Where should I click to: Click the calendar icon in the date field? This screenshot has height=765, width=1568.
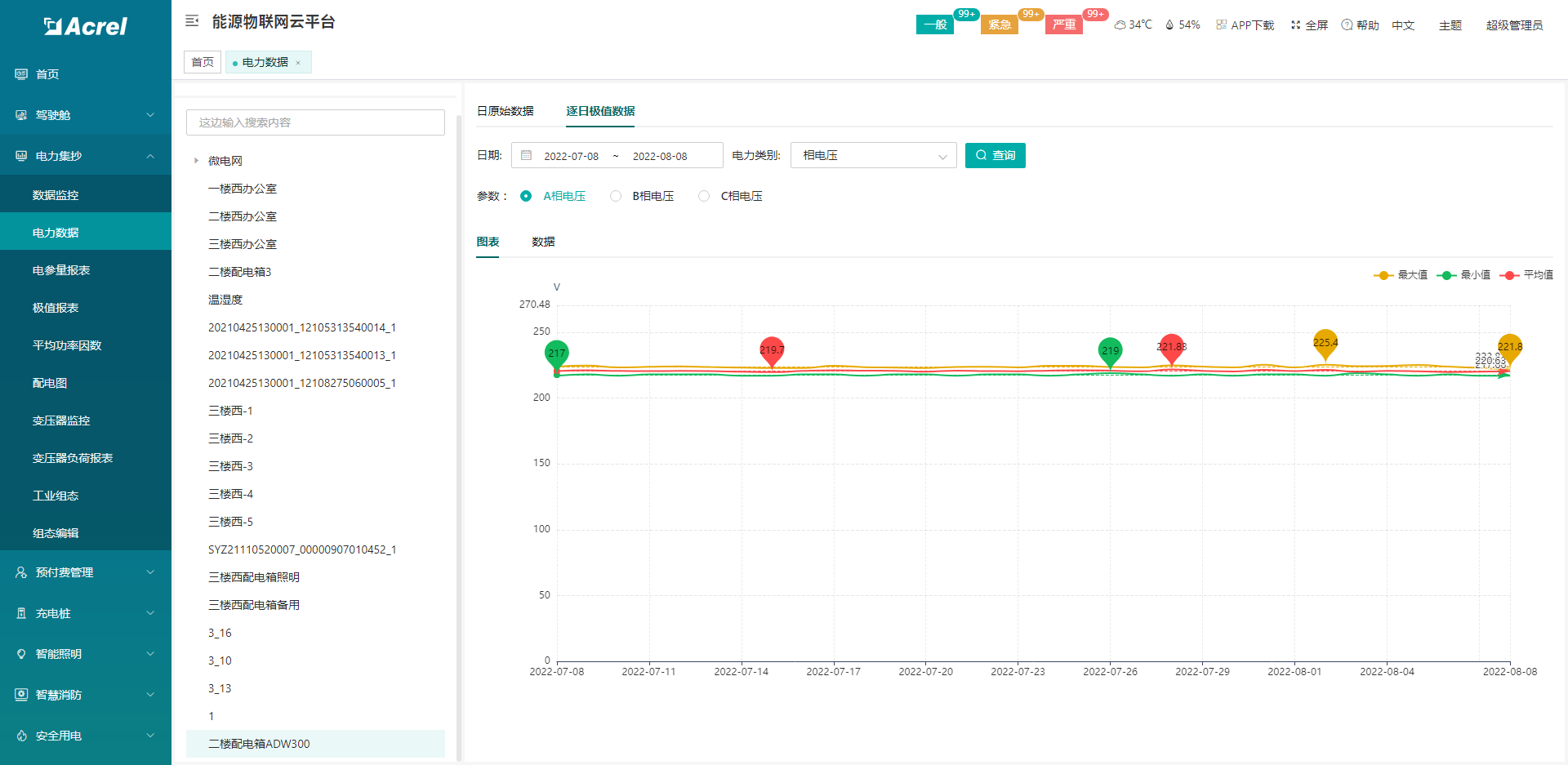527,156
